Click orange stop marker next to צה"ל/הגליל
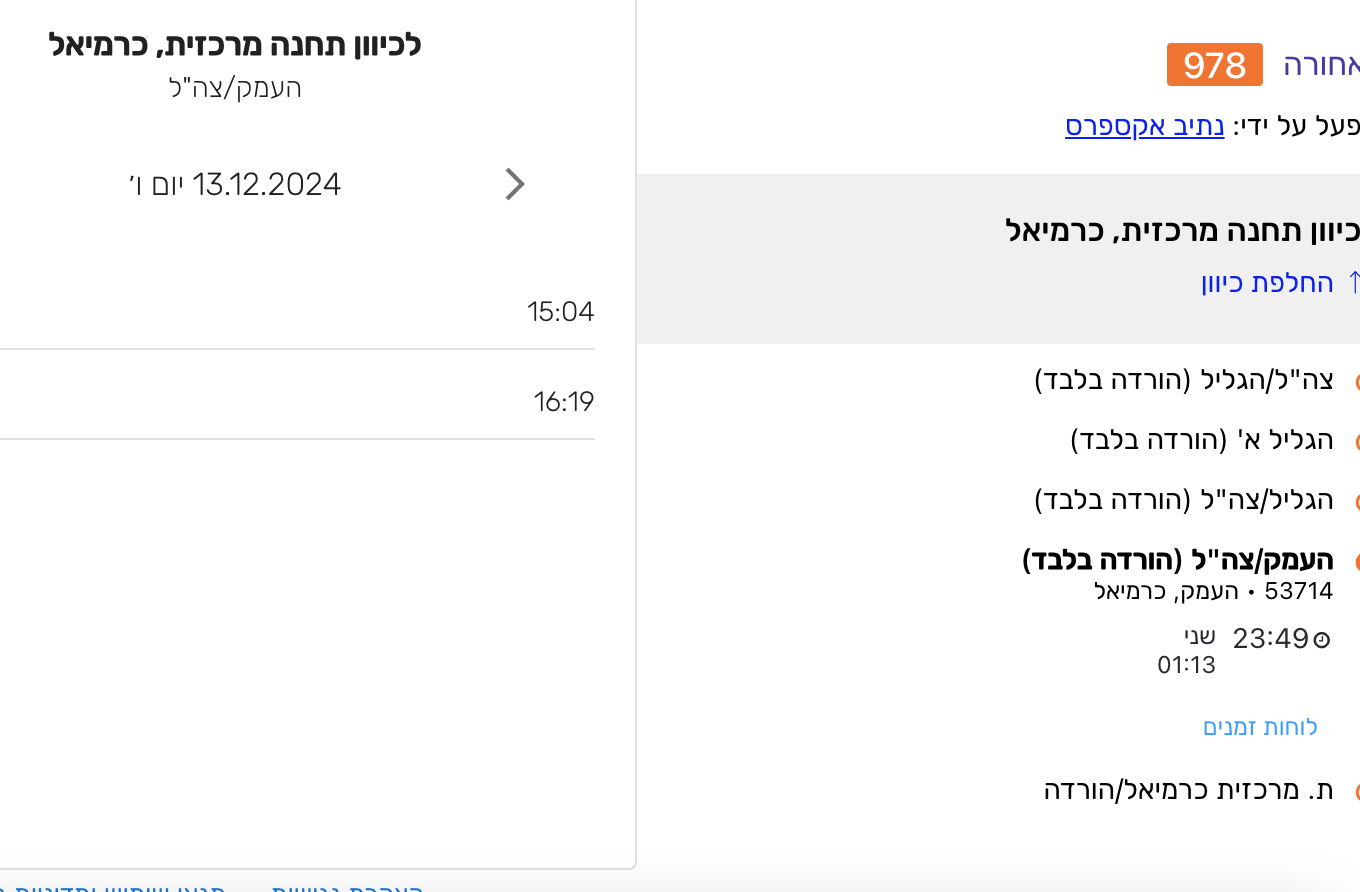The image size is (1360, 892). (x=1357, y=382)
